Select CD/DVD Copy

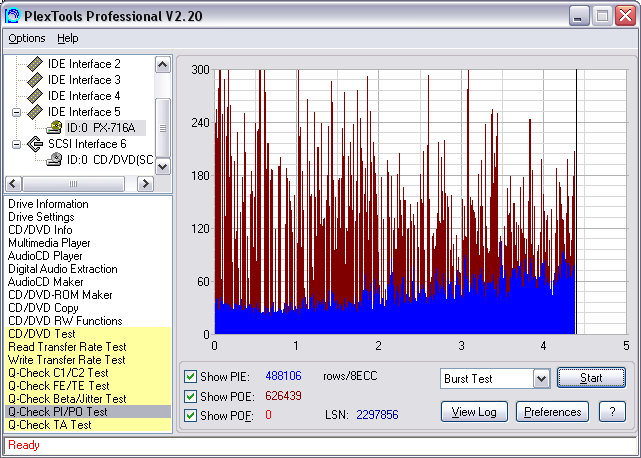click(43, 308)
